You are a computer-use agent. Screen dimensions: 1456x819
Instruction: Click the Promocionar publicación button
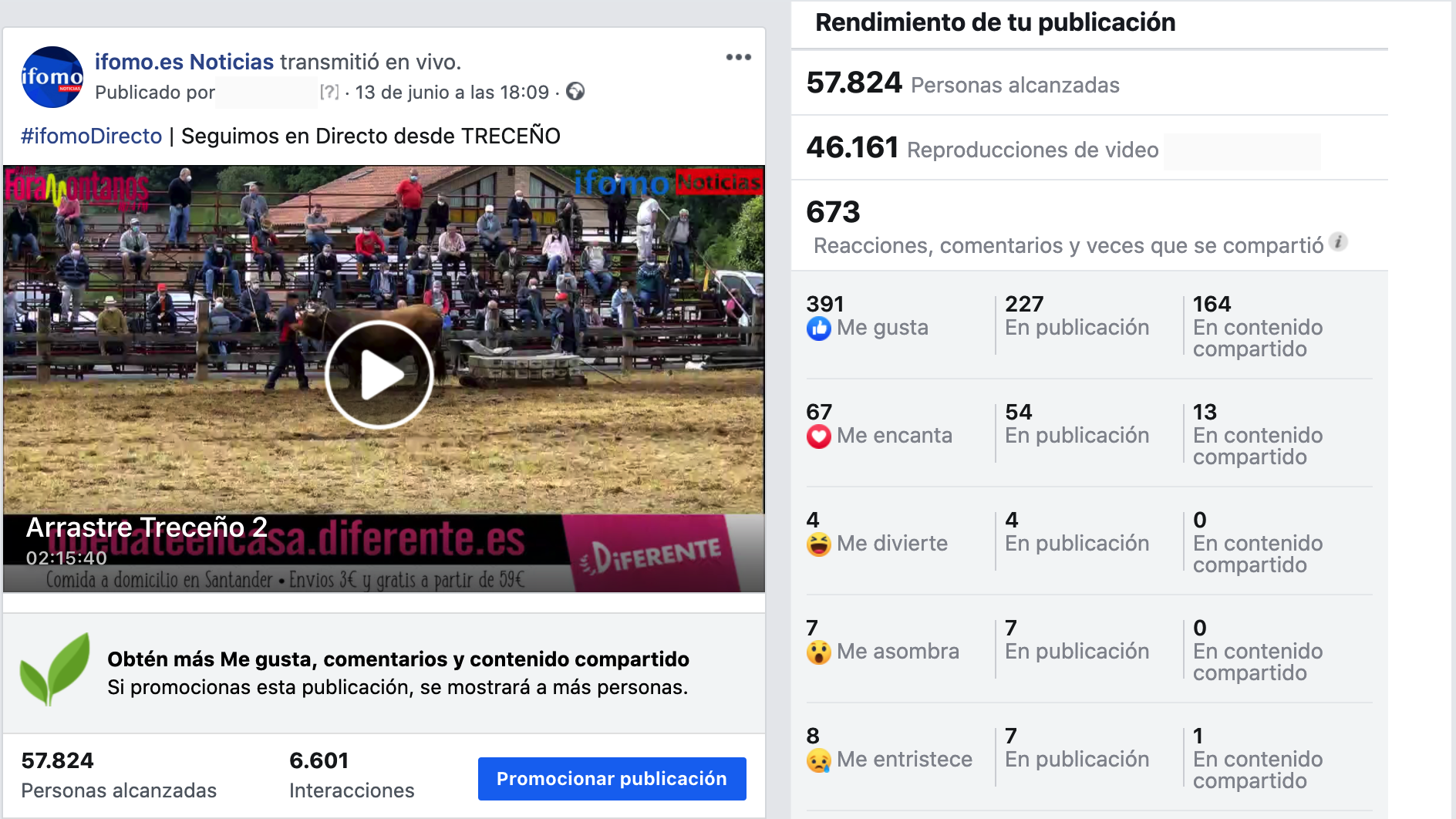[612, 779]
